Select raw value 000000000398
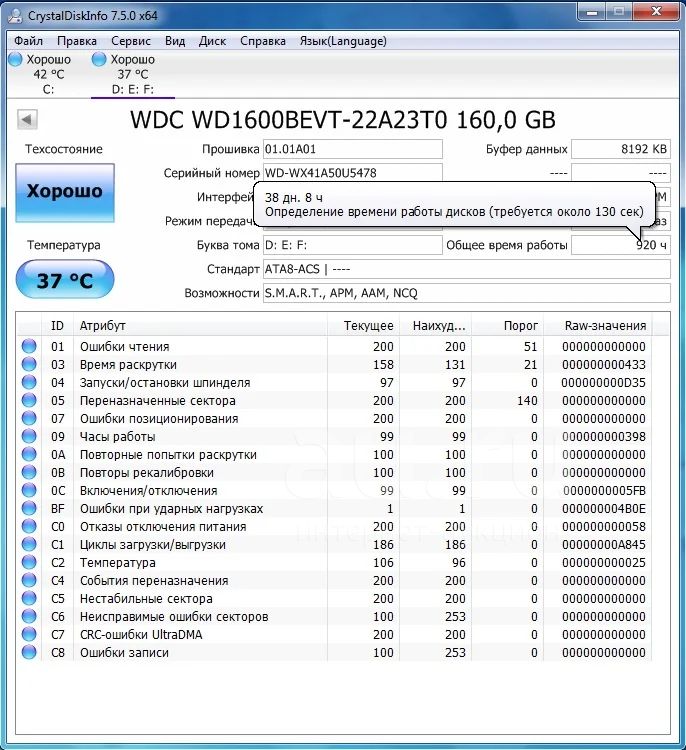Image resolution: width=686 pixels, height=750 pixels. pyautogui.click(x=603, y=437)
